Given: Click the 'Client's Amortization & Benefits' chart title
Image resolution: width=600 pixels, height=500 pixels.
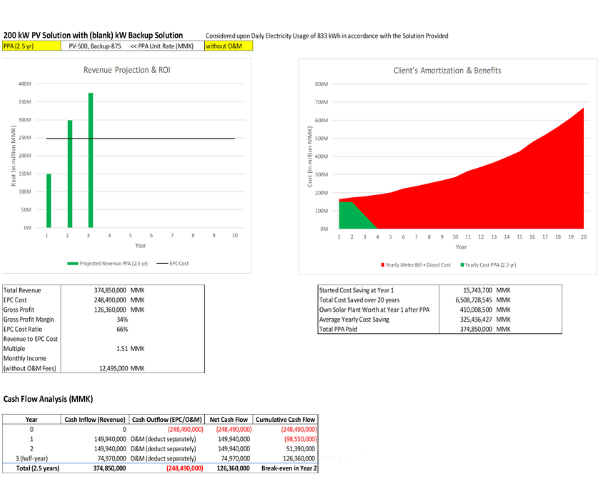Looking at the screenshot, I should (x=450, y=72).
